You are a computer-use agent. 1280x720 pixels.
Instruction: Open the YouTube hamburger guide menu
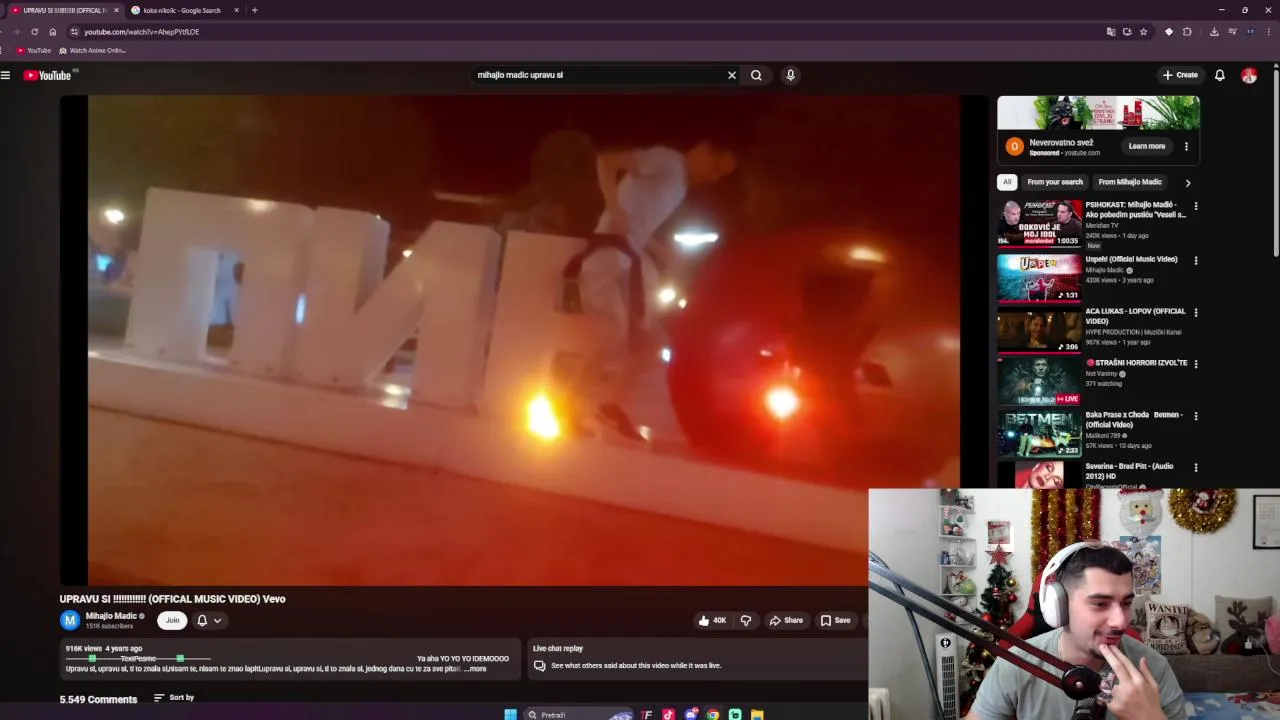pyautogui.click(x=6, y=75)
